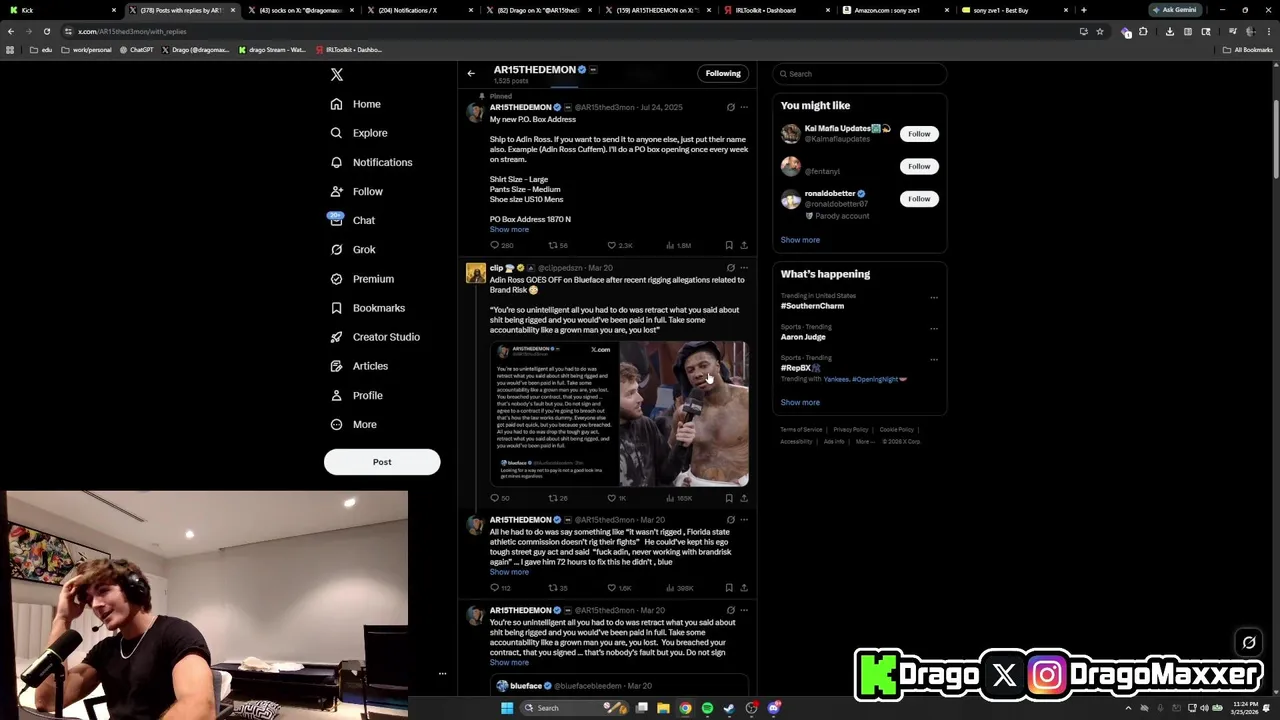
Task: Open Discord from the taskbar
Action: 774,708
